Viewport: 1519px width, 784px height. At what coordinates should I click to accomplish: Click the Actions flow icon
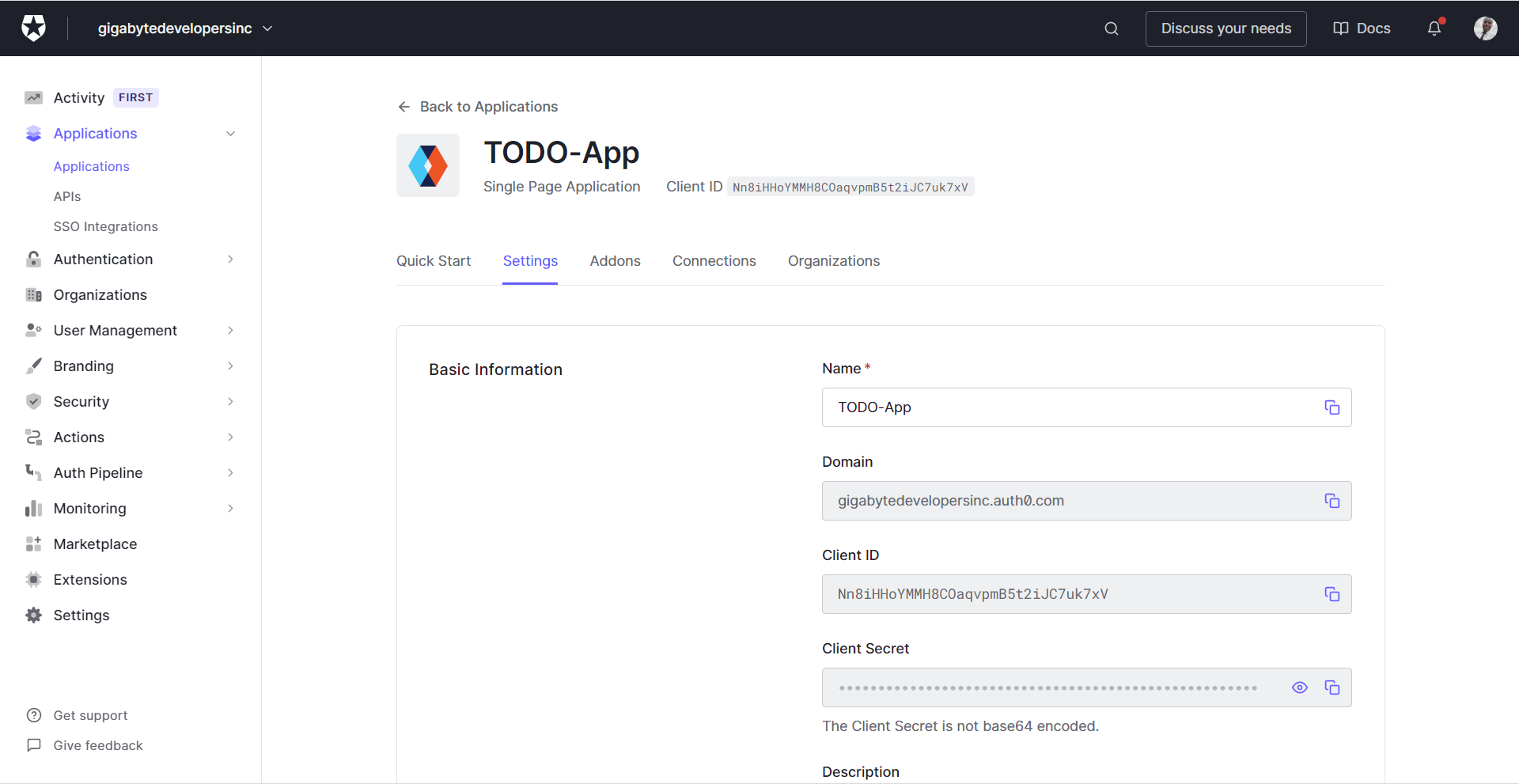point(33,437)
